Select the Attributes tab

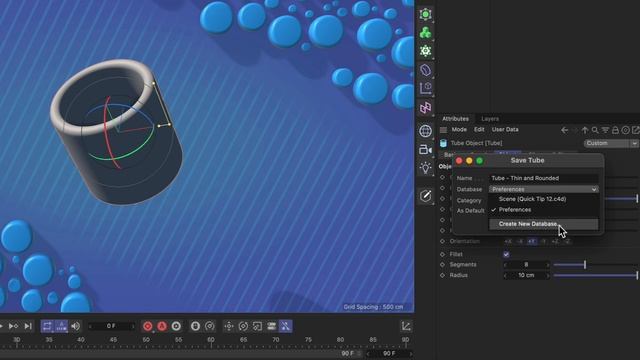coord(456,119)
